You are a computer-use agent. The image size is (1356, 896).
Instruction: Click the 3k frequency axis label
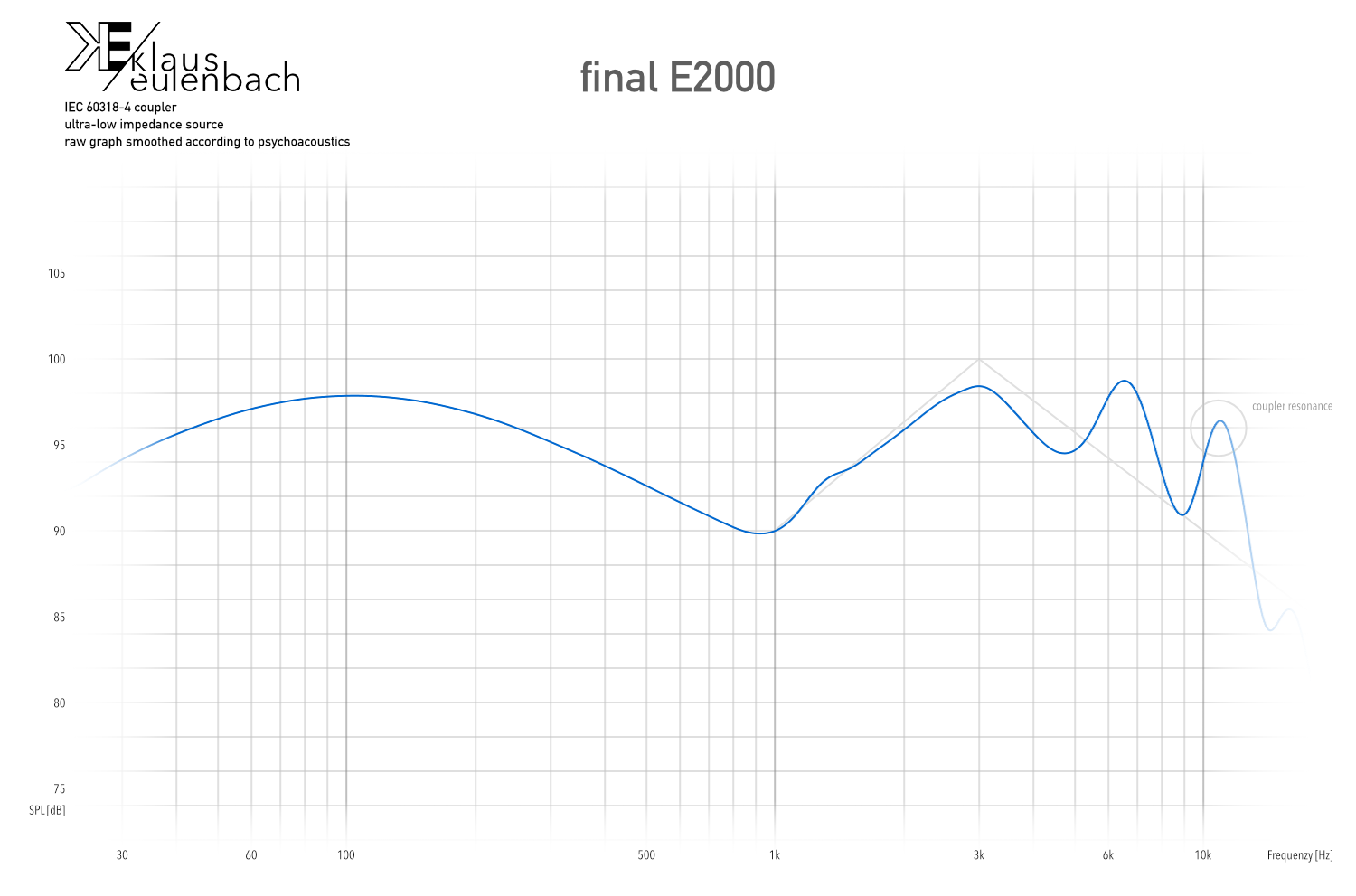(979, 855)
